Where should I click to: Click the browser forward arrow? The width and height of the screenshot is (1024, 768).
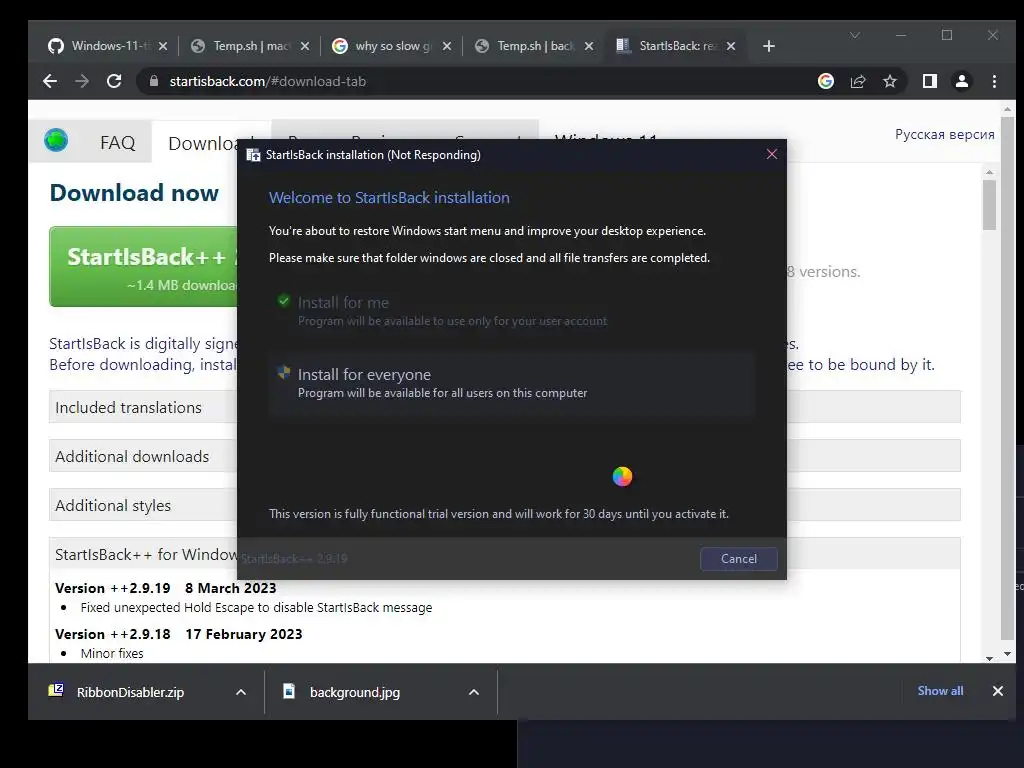tap(82, 81)
